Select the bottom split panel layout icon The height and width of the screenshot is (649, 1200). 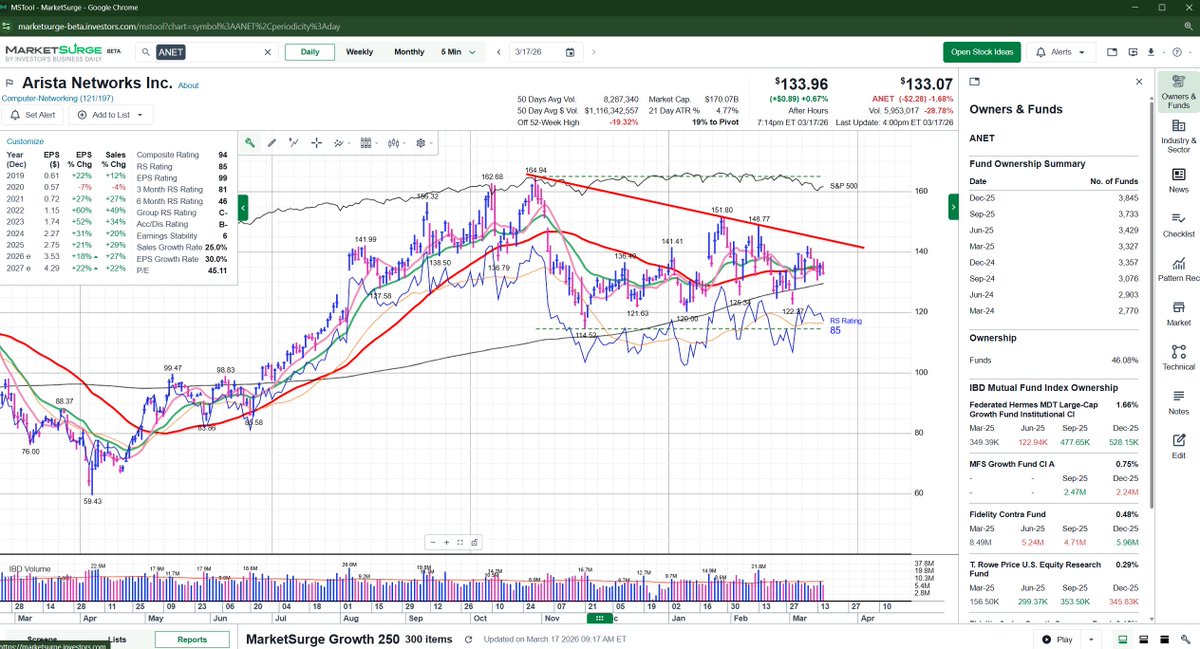(1122, 640)
